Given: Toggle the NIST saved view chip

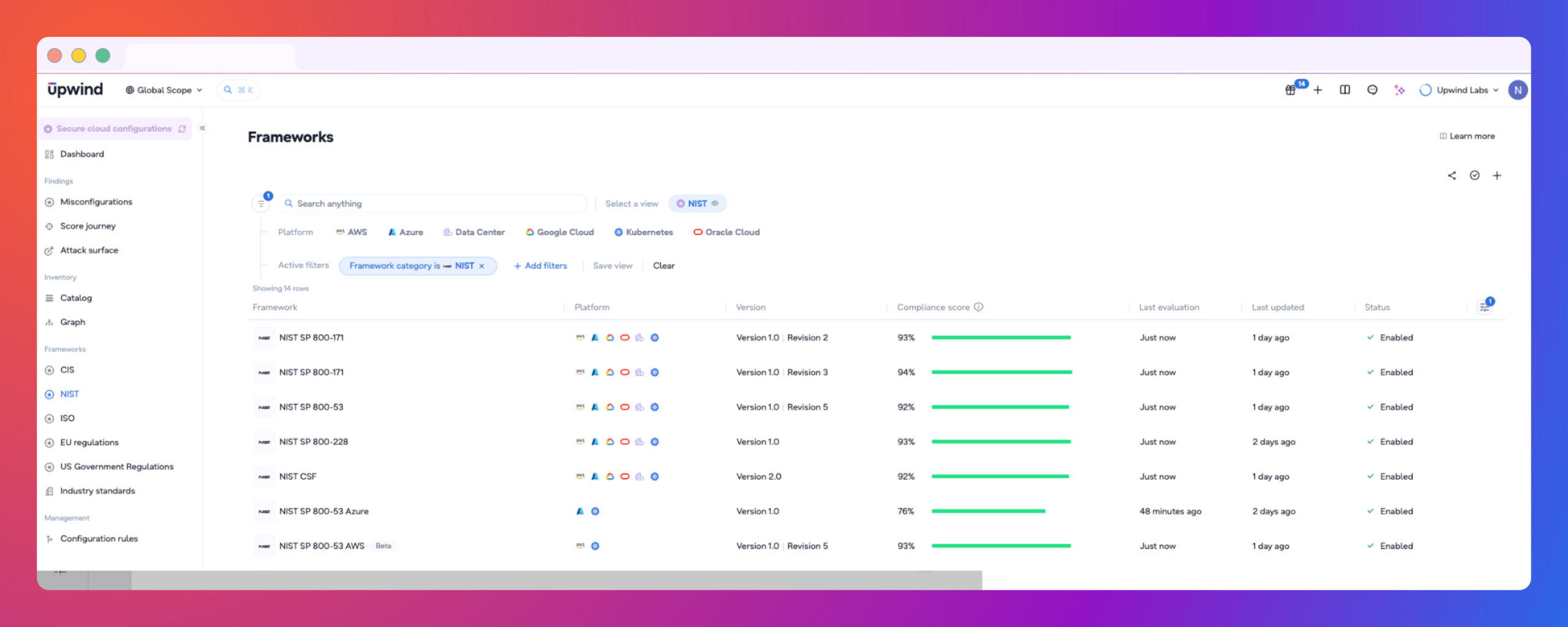Looking at the screenshot, I should pyautogui.click(x=697, y=204).
